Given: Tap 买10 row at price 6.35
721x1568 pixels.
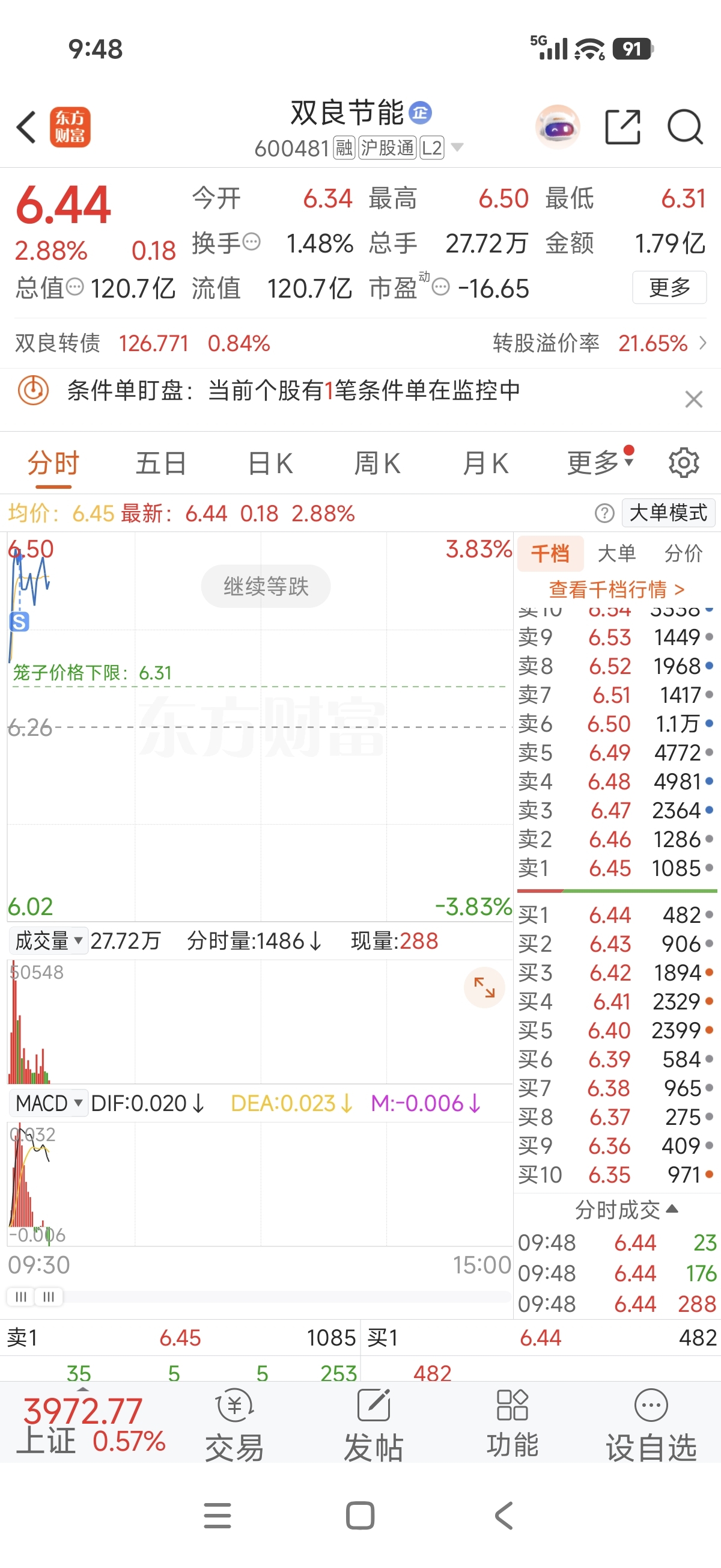Looking at the screenshot, I should 616,1175.
